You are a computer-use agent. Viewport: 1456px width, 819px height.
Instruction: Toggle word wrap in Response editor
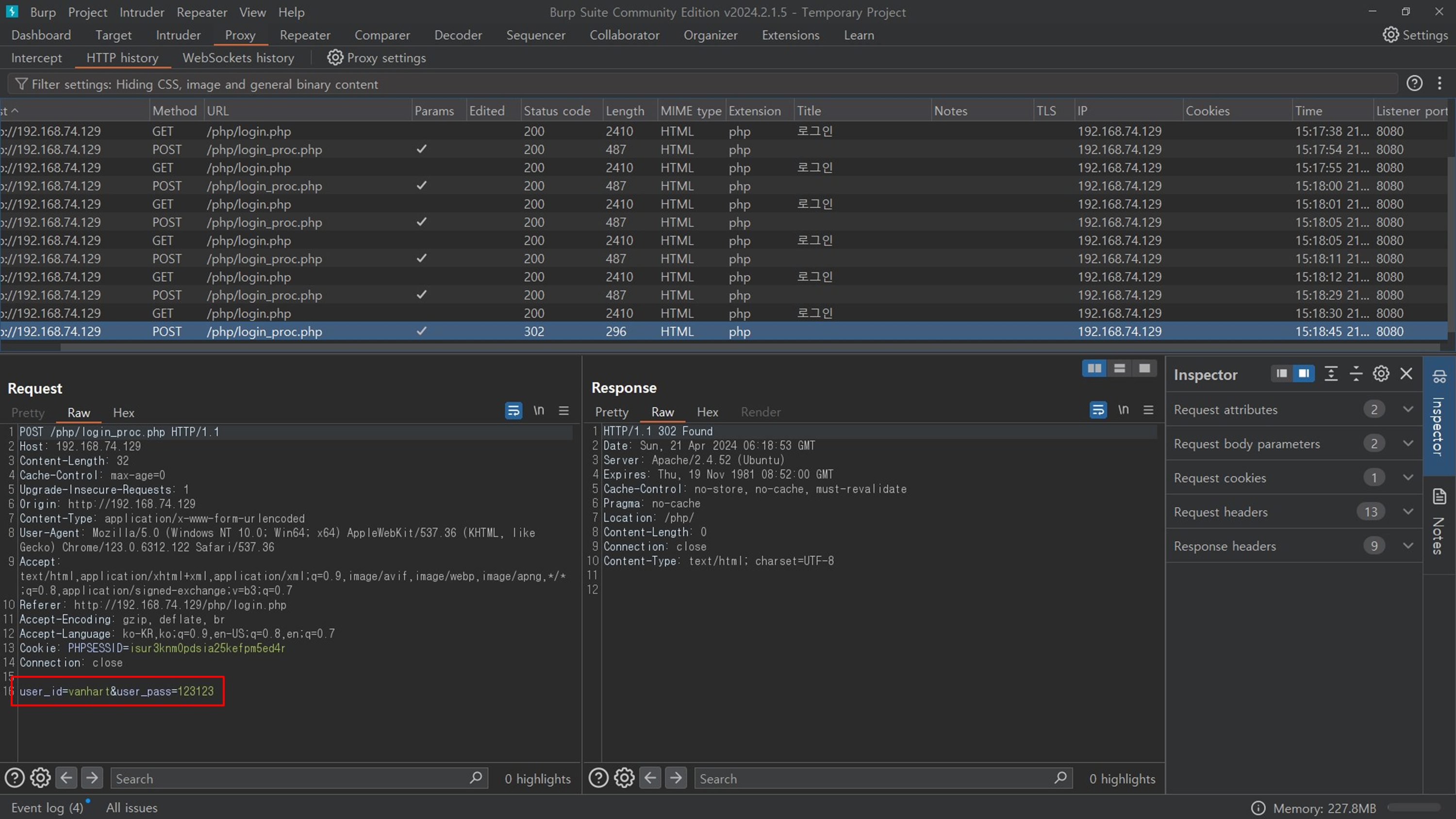point(1098,410)
